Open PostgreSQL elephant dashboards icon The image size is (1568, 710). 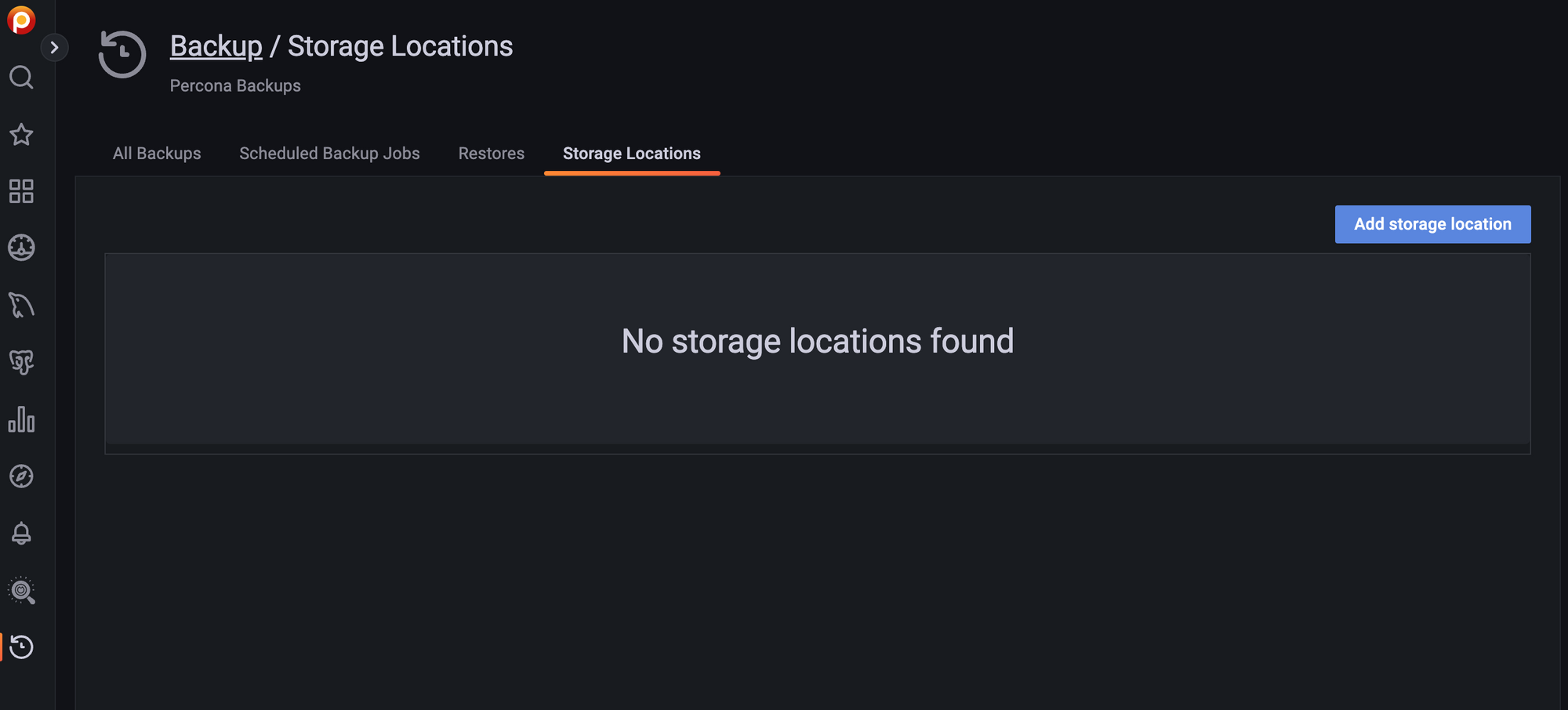click(x=21, y=362)
